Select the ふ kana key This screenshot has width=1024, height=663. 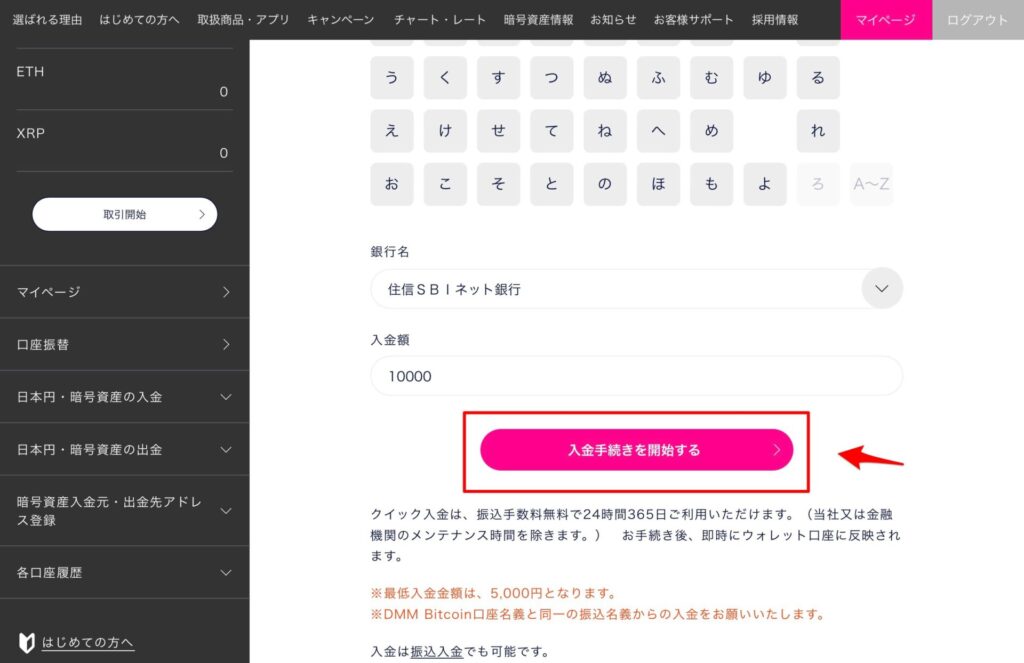(658, 78)
